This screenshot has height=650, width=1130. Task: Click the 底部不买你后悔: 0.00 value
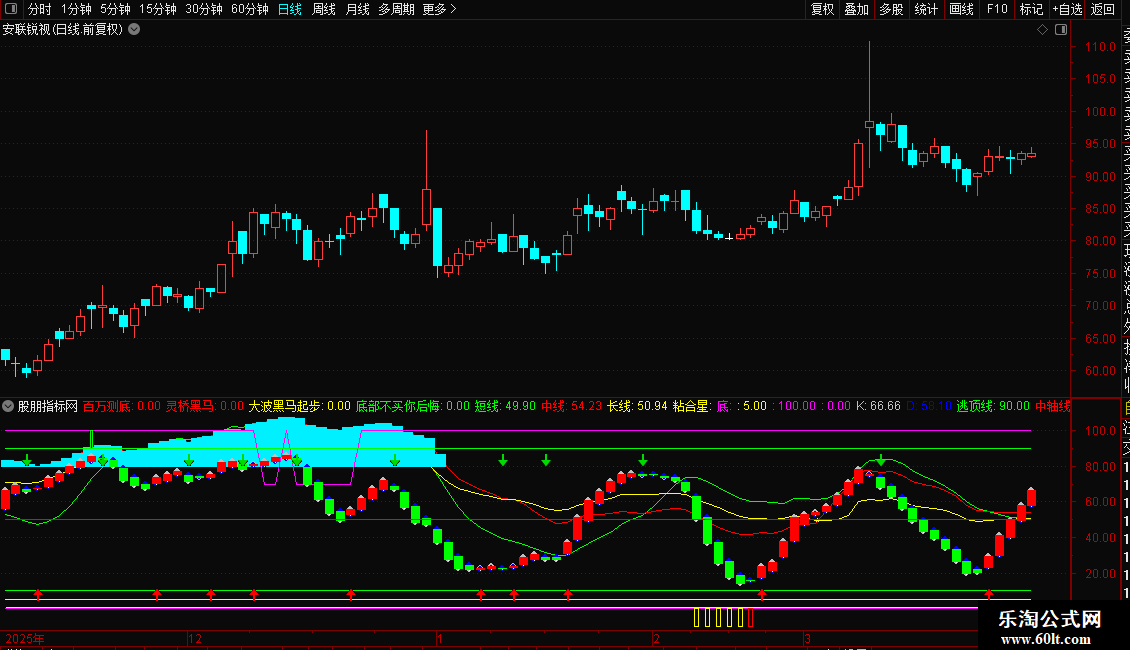click(412, 406)
